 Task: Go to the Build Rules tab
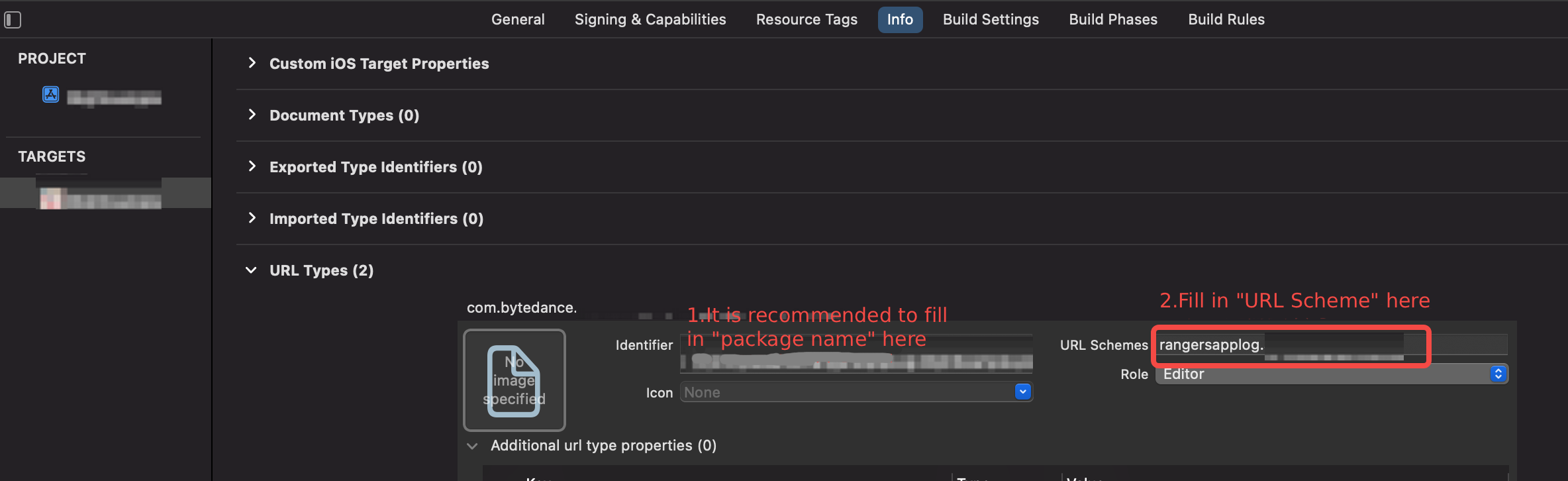(x=1226, y=19)
